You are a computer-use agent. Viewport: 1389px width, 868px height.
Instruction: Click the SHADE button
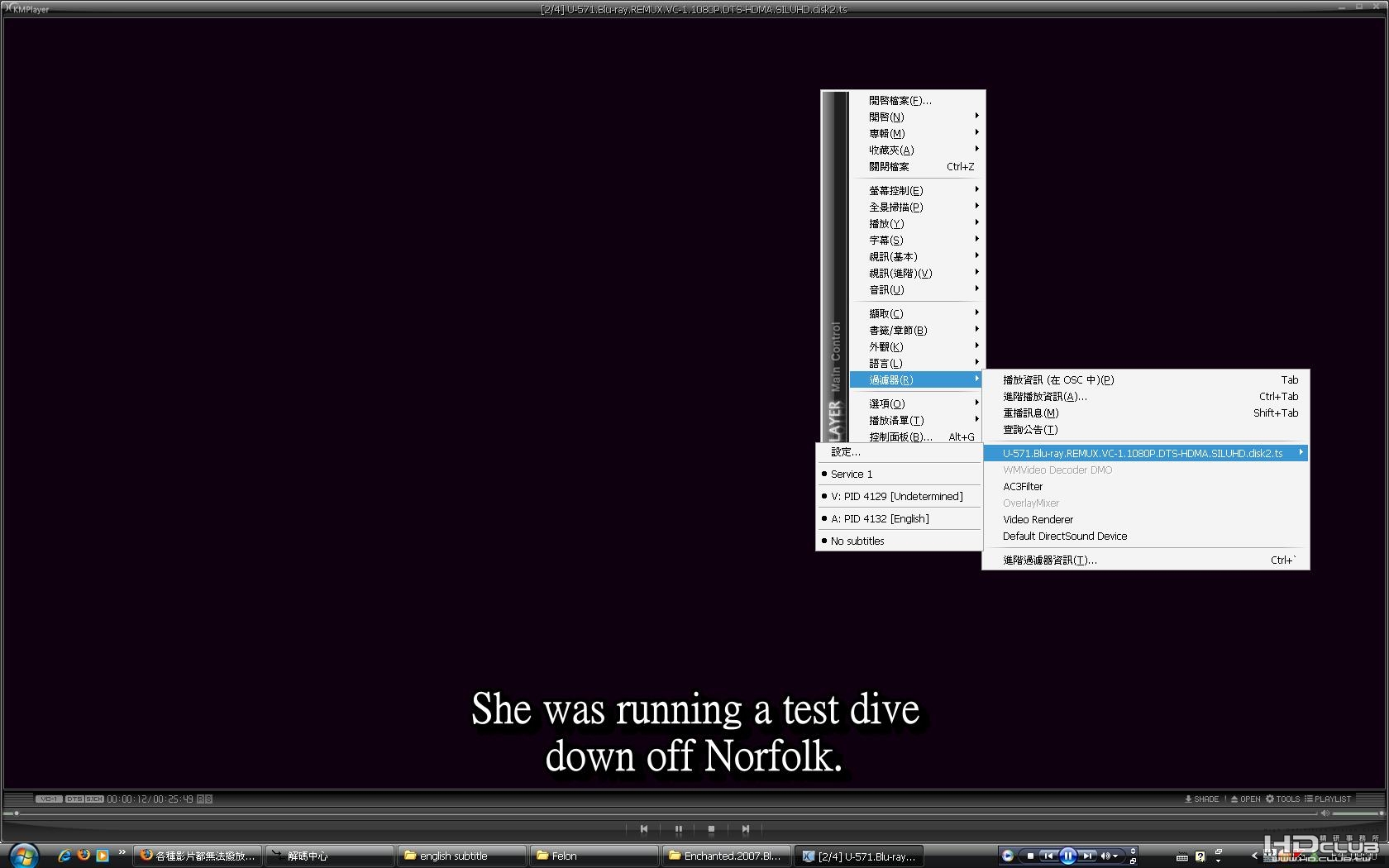[x=1201, y=799]
